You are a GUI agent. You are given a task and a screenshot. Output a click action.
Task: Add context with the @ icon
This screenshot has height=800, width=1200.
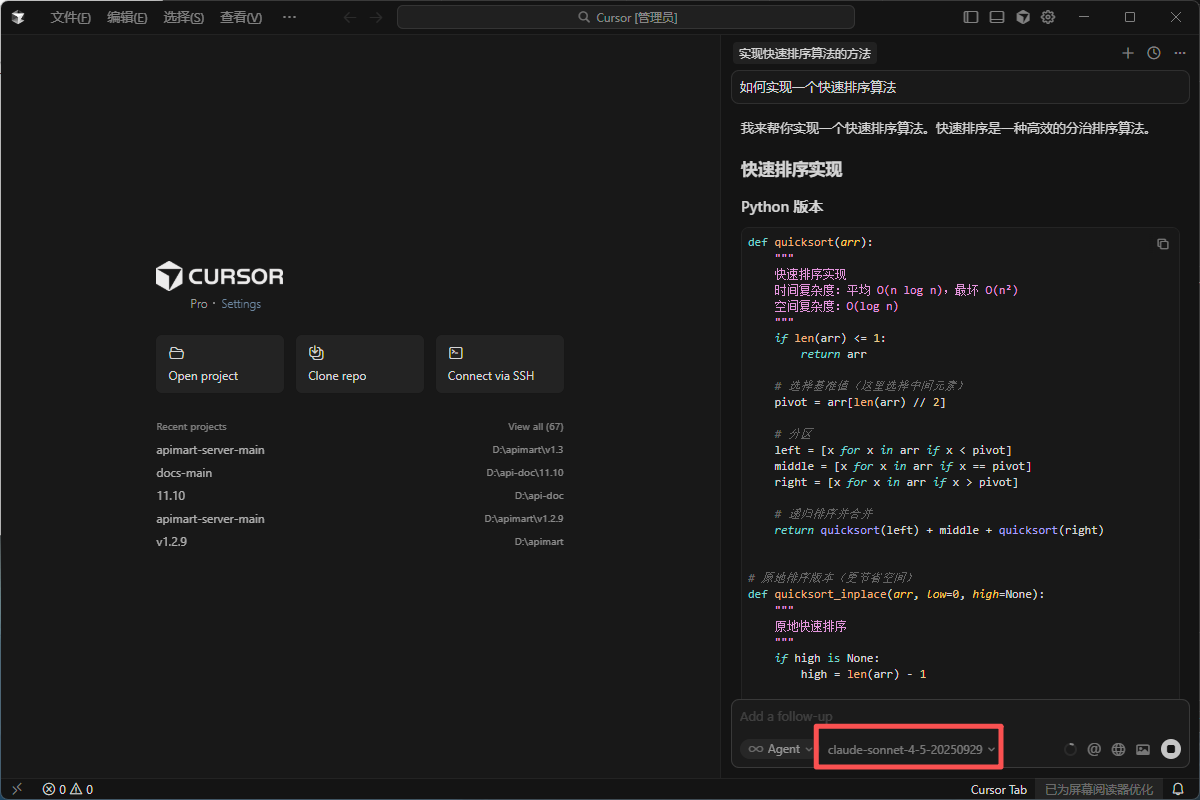click(x=1094, y=749)
